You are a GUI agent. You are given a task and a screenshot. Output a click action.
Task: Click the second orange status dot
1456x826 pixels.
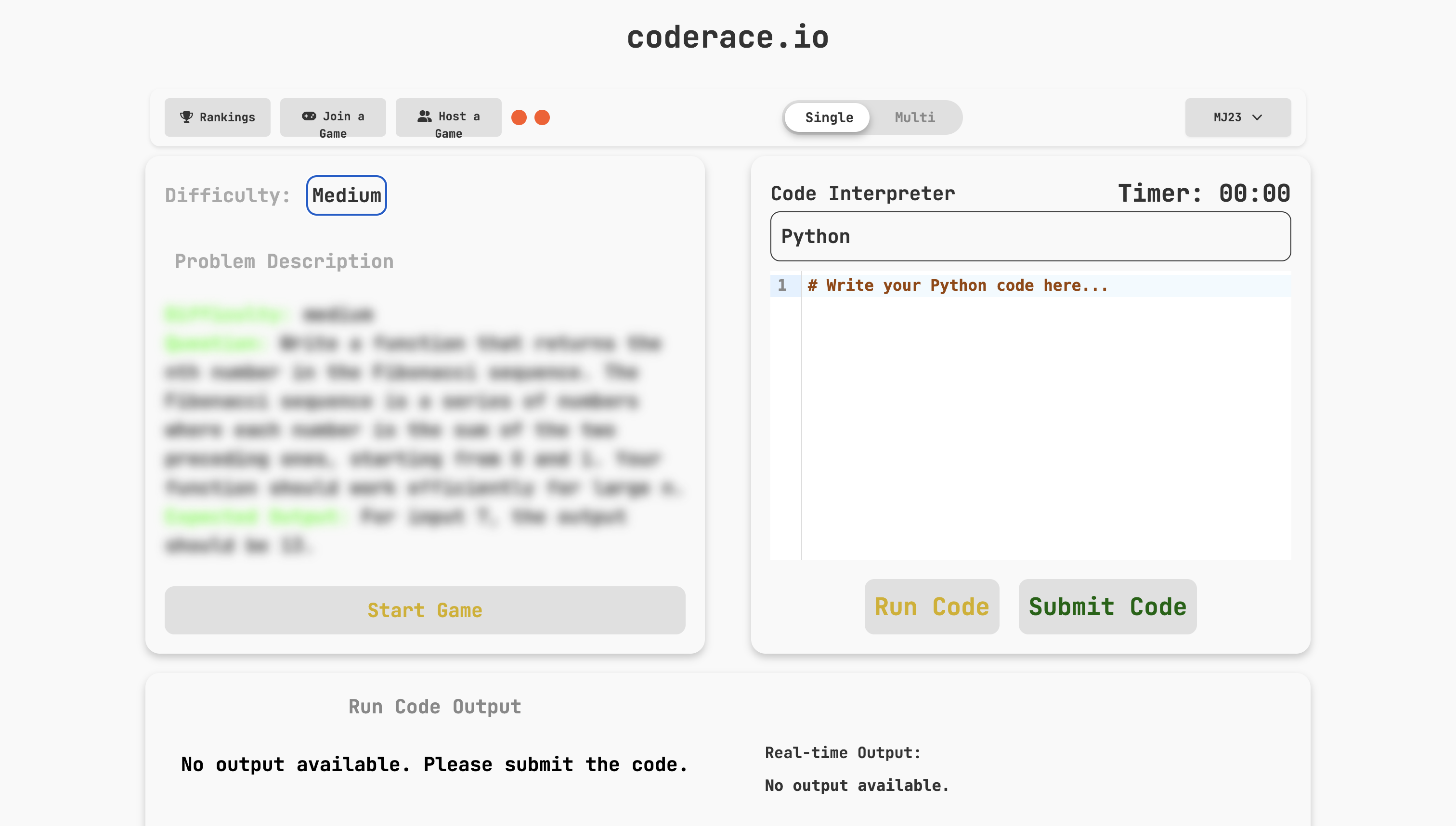coord(542,117)
